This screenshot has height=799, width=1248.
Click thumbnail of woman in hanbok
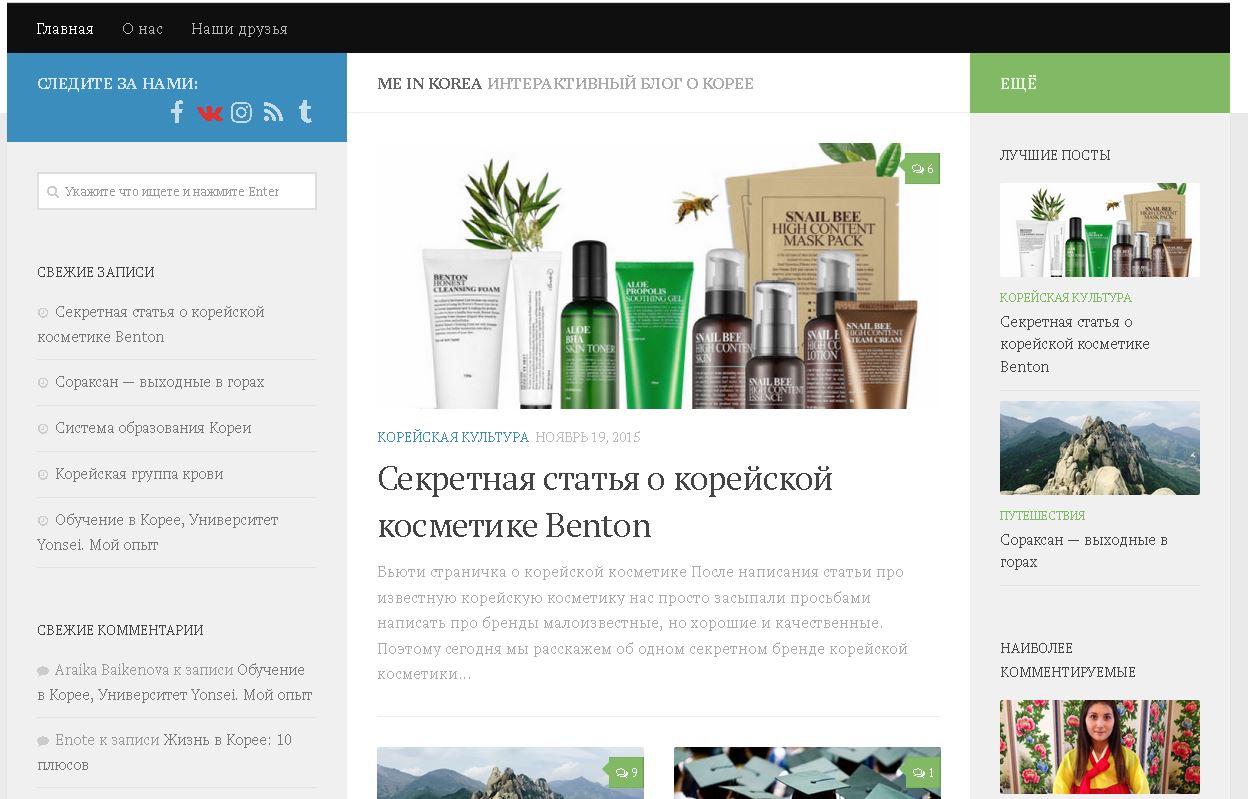[x=1100, y=747]
